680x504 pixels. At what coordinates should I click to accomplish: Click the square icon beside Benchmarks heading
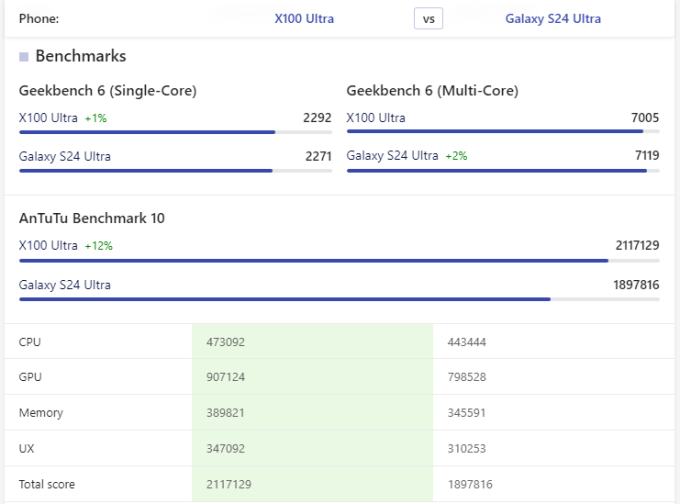tap(24, 57)
